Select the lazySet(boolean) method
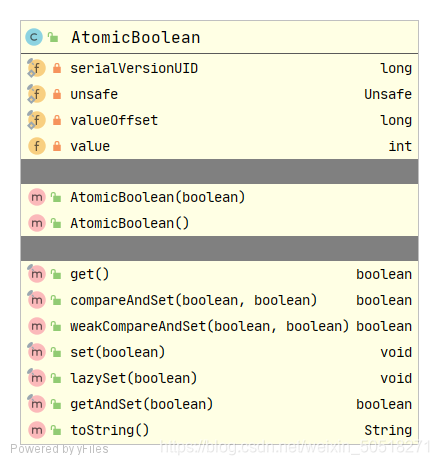 coord(134,378)
